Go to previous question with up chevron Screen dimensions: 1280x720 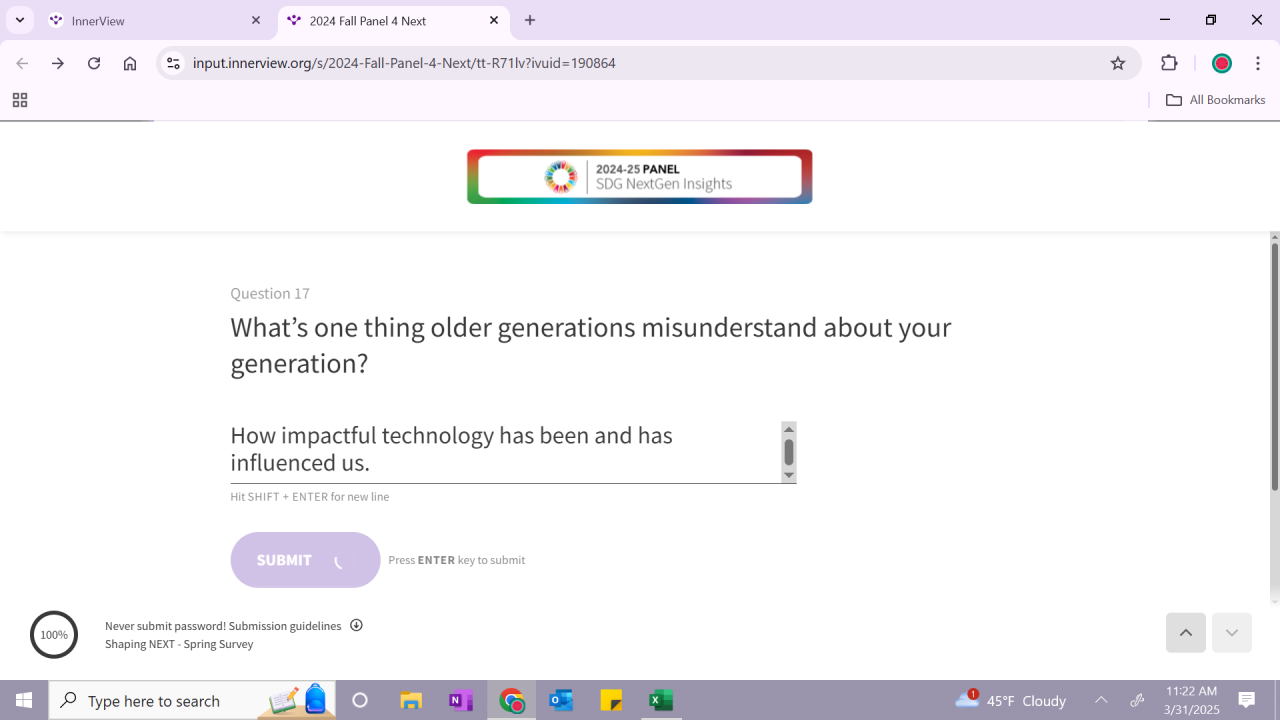coord(1186,633)
